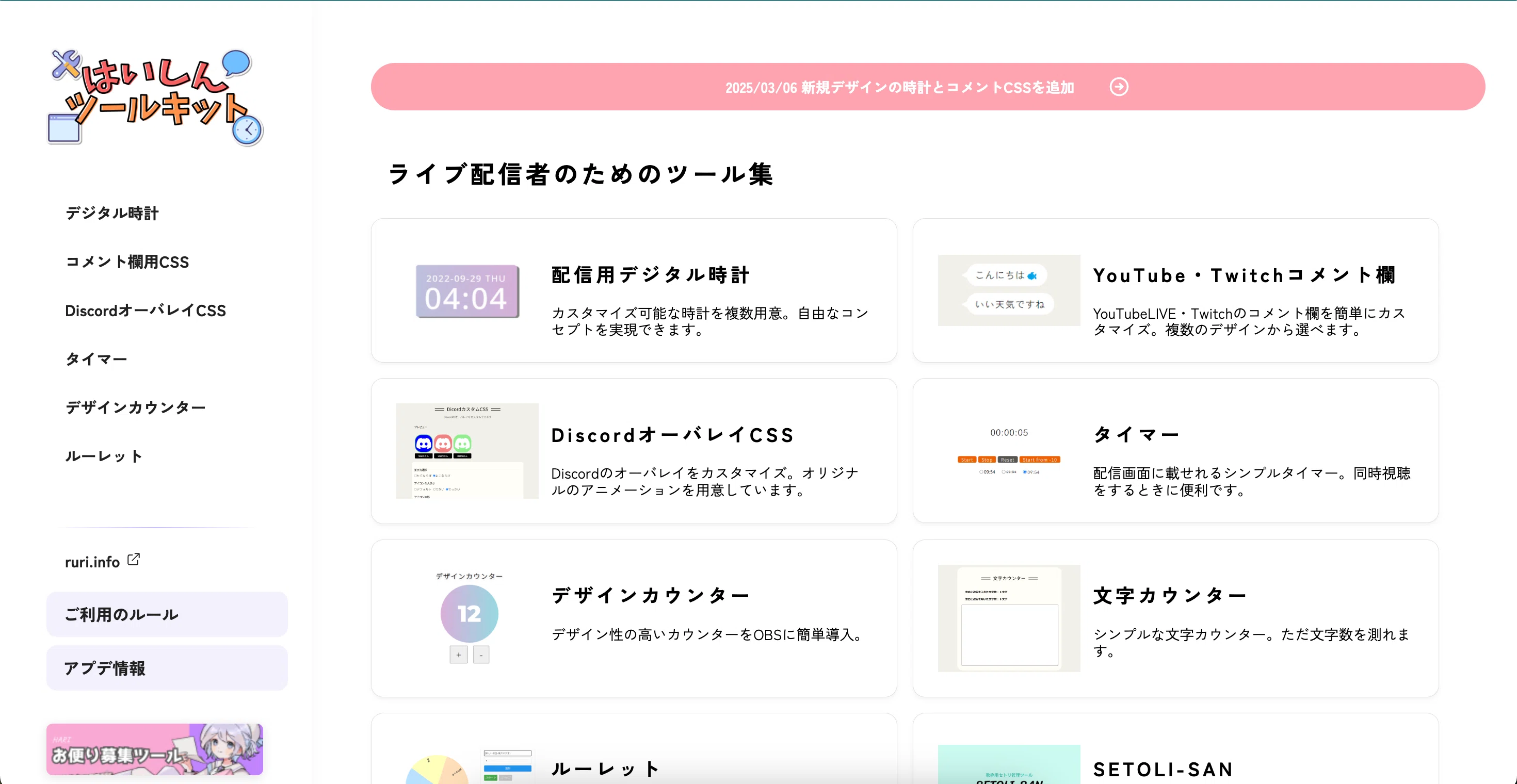This screenshot has height=784, width=1517.
Task: Click the comment bubble preview thumbnail
Action: (x=1009, y=290)
